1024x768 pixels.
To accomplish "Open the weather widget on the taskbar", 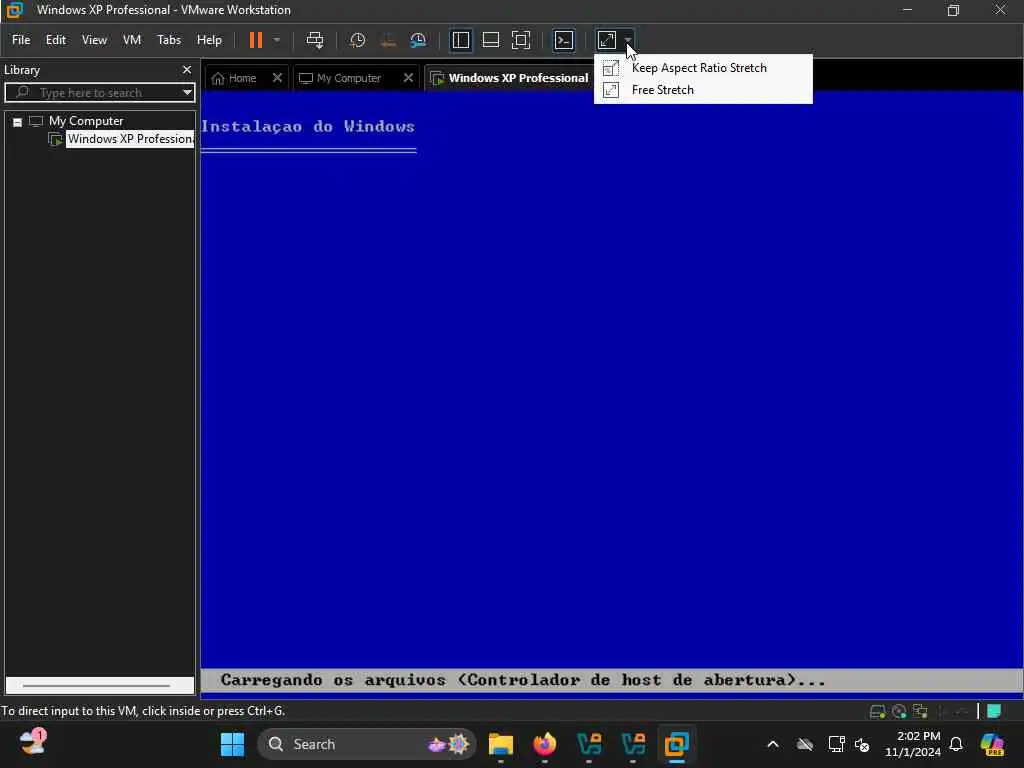I will 32,743.
